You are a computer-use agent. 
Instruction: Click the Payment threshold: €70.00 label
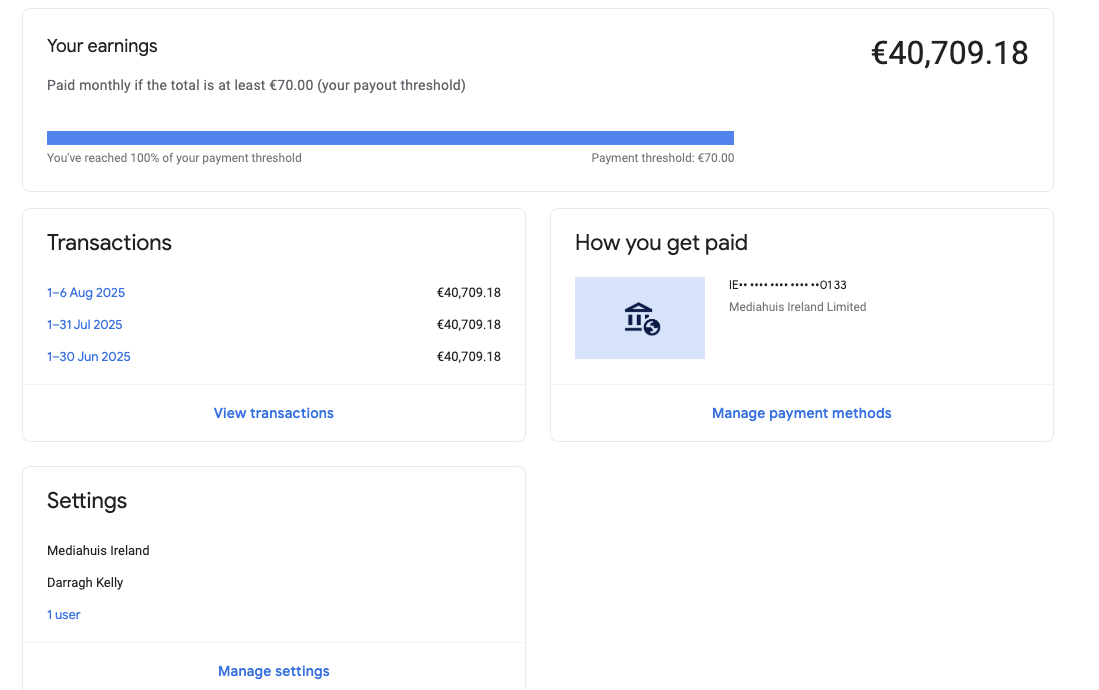click(662, 158)
